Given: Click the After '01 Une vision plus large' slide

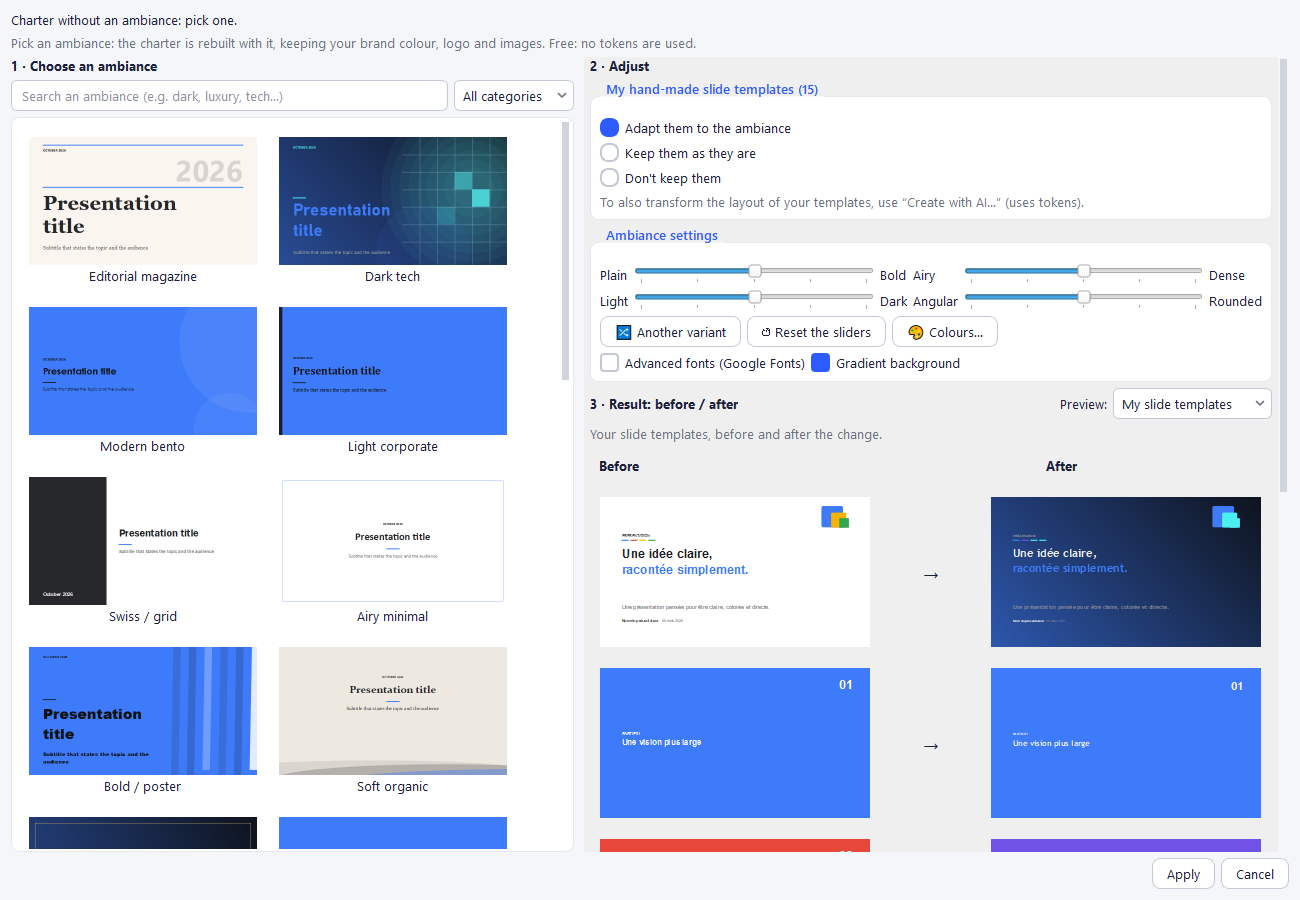Looking at the screenshot, I should (1126, 743).
